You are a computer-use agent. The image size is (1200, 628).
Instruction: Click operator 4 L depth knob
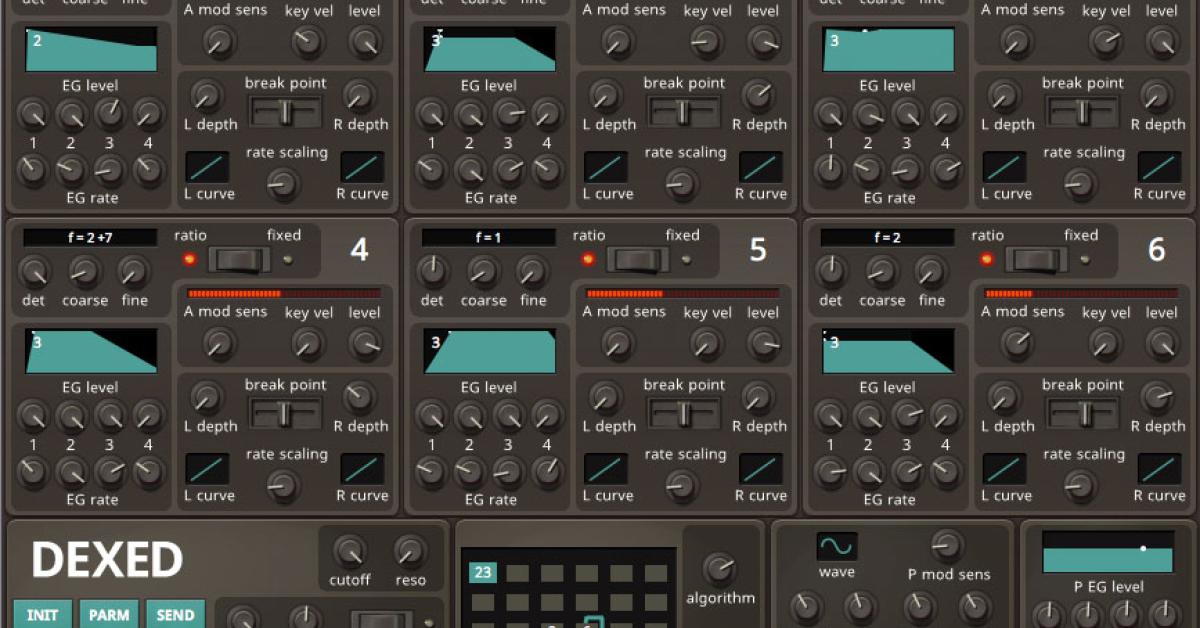[206, 398]
